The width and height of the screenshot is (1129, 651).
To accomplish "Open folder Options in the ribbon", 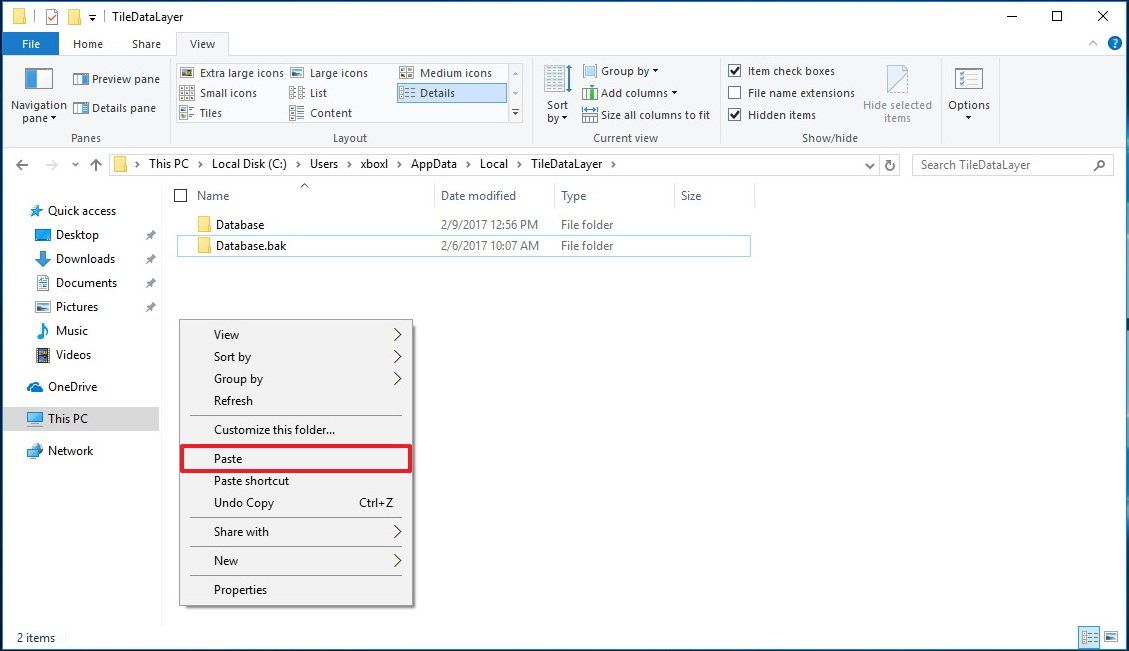I will tap(968, 92).
